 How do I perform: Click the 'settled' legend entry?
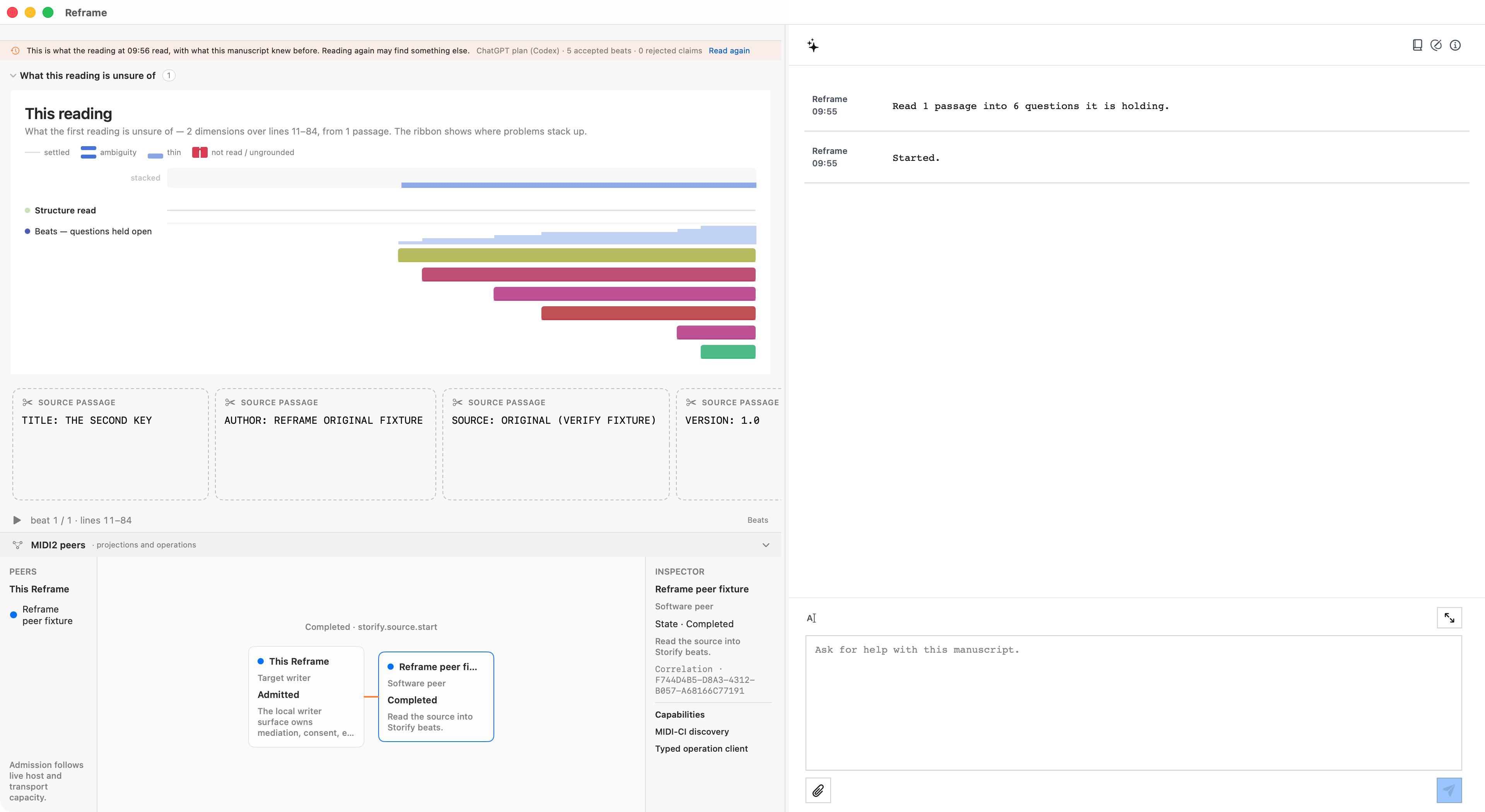pyautogui.click(x=47, y=152)
